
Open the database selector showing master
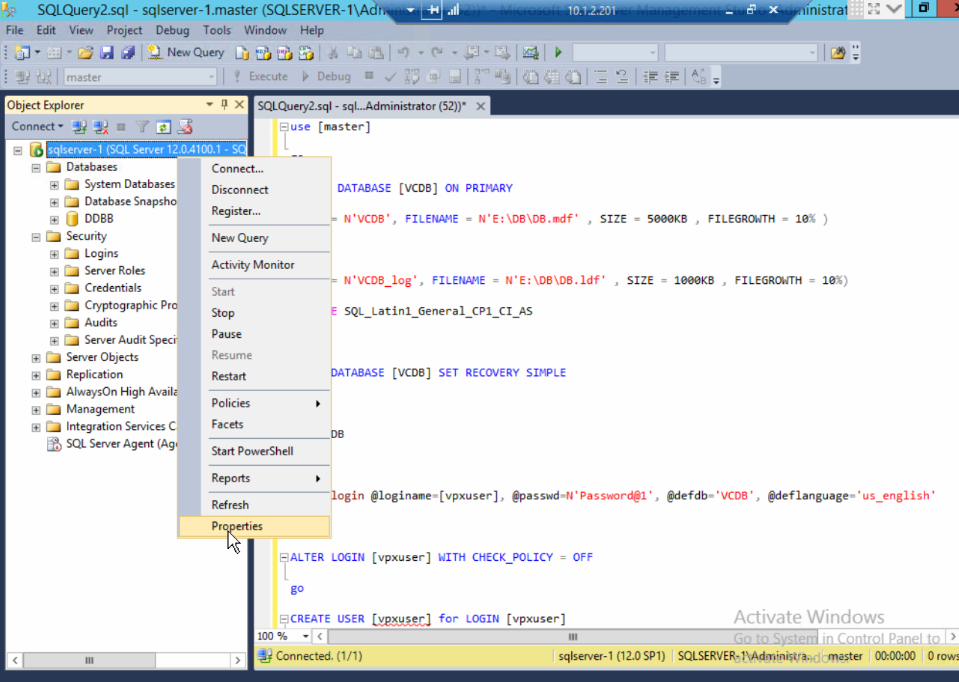(140, 77)
